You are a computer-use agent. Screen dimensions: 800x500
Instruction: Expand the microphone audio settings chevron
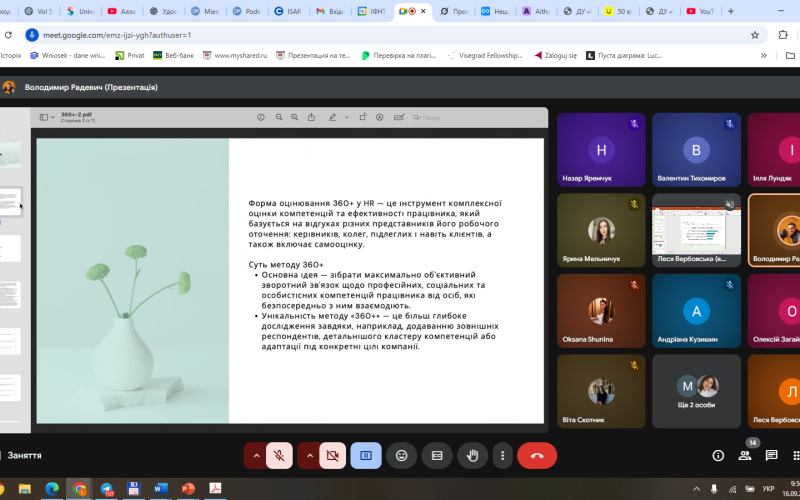[x=256, y=455]
